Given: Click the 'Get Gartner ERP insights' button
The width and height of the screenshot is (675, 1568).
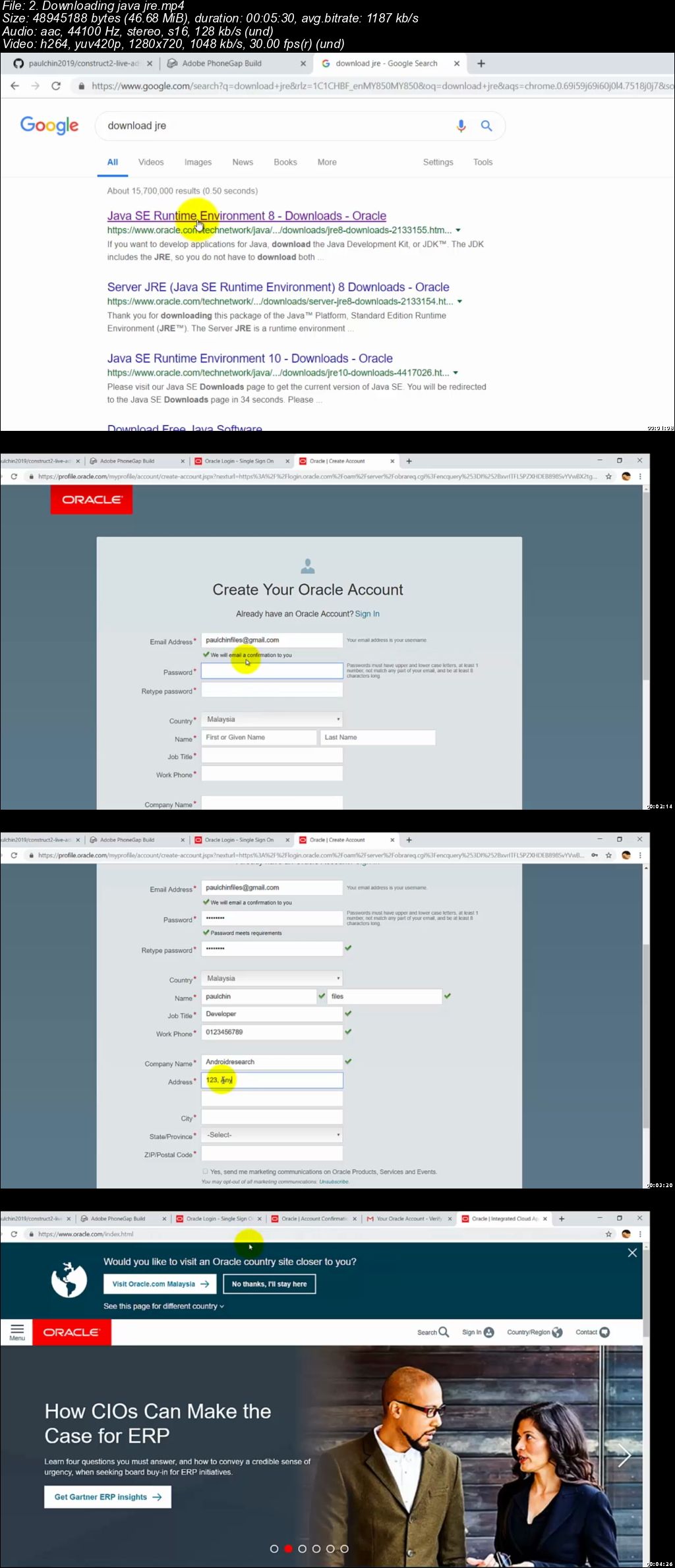Looking at the screenshot, I should (x=108, y=1497).
